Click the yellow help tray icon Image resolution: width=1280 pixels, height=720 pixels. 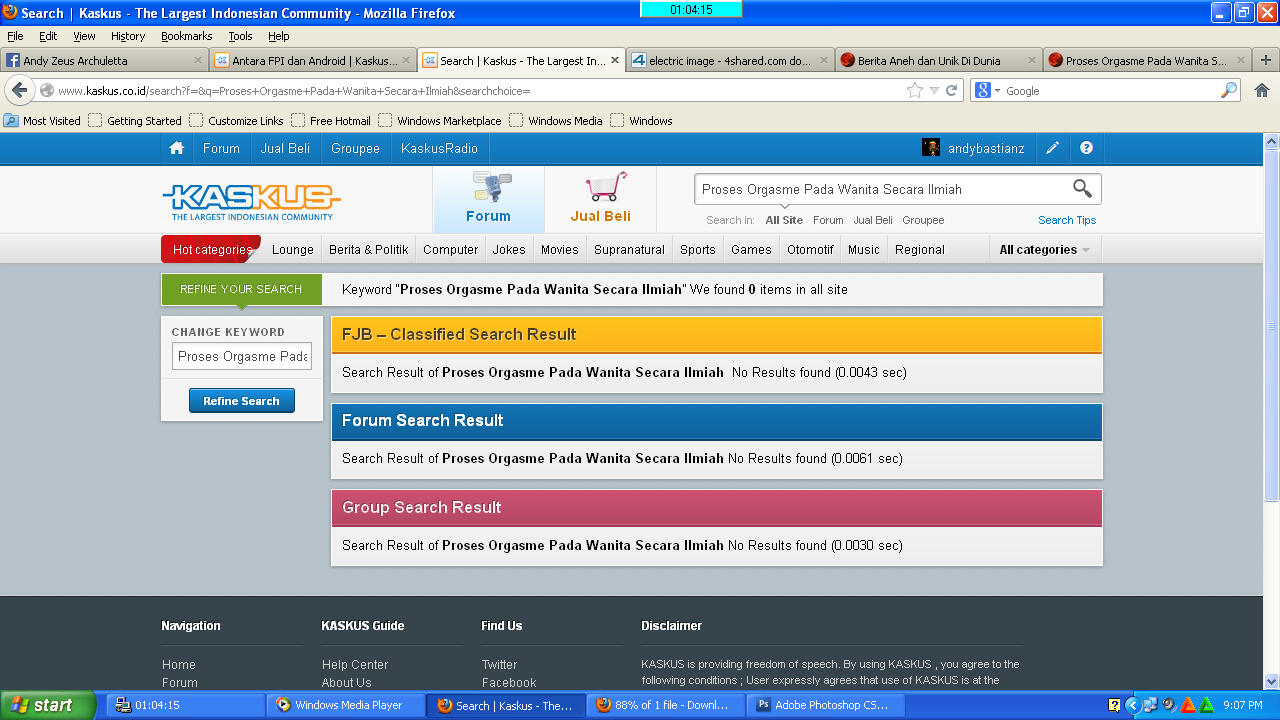(1115, 705)
